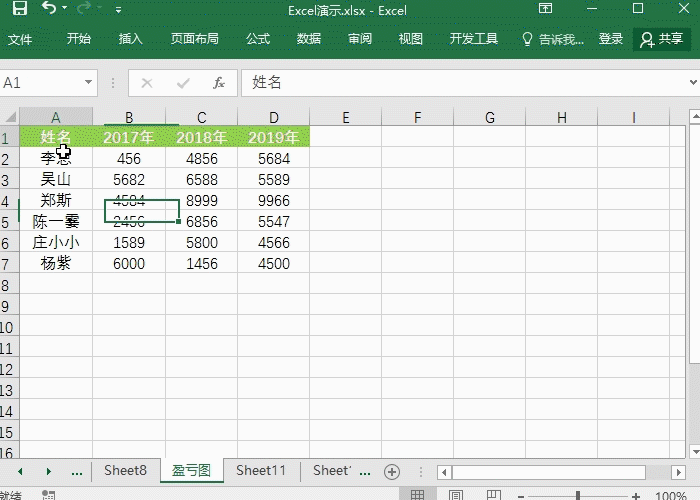This screenshot has height=500, width=700.
Task: Click vertical scrollbar up arrow
Action: [695, 117]
